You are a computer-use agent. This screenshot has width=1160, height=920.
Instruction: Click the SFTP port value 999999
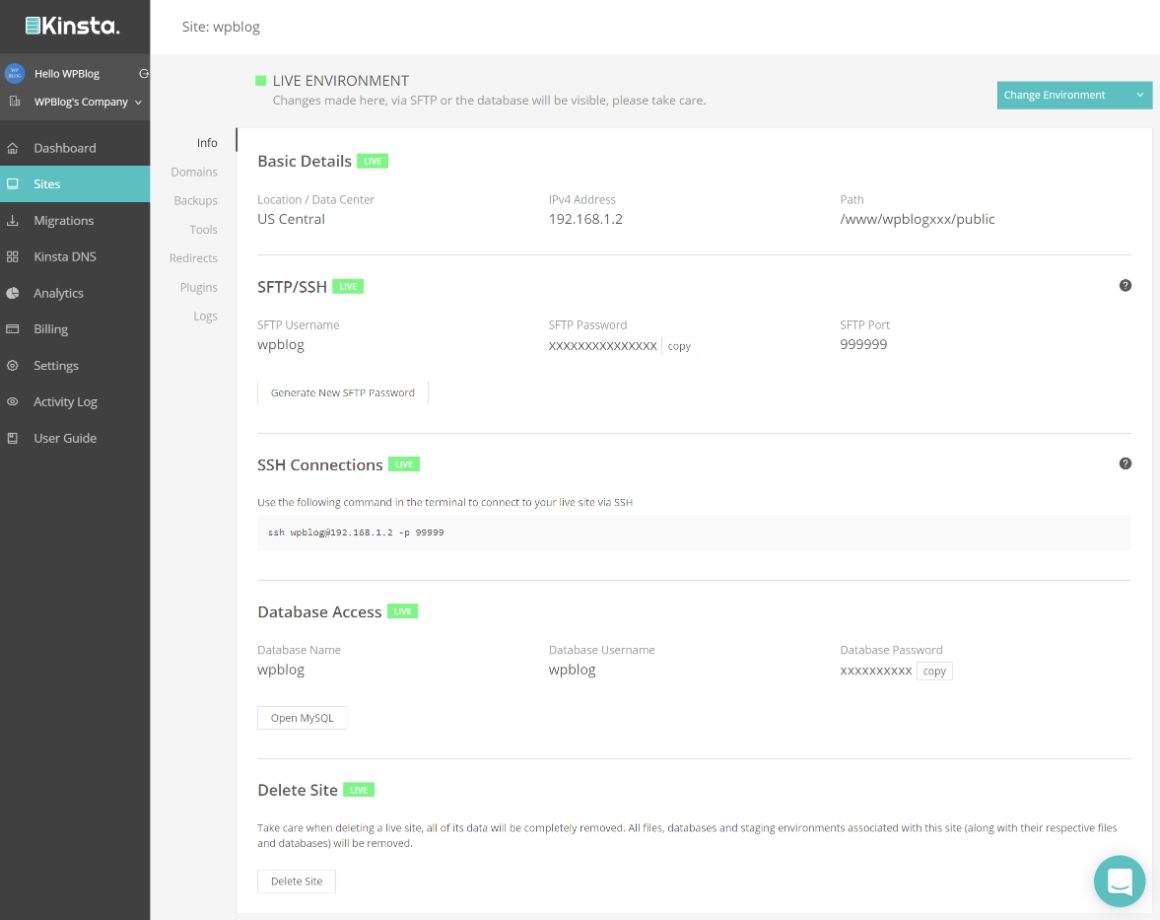tap(863, 344)
